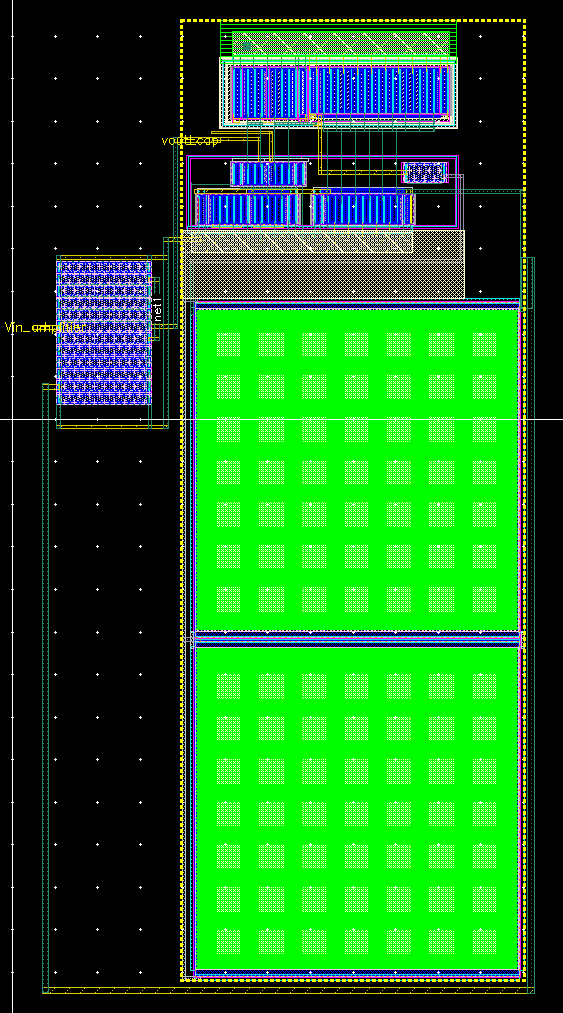This screenshot has width=563, height=1013.
Task: Select the lower large green capacitor block
Action: click(357, 809)
